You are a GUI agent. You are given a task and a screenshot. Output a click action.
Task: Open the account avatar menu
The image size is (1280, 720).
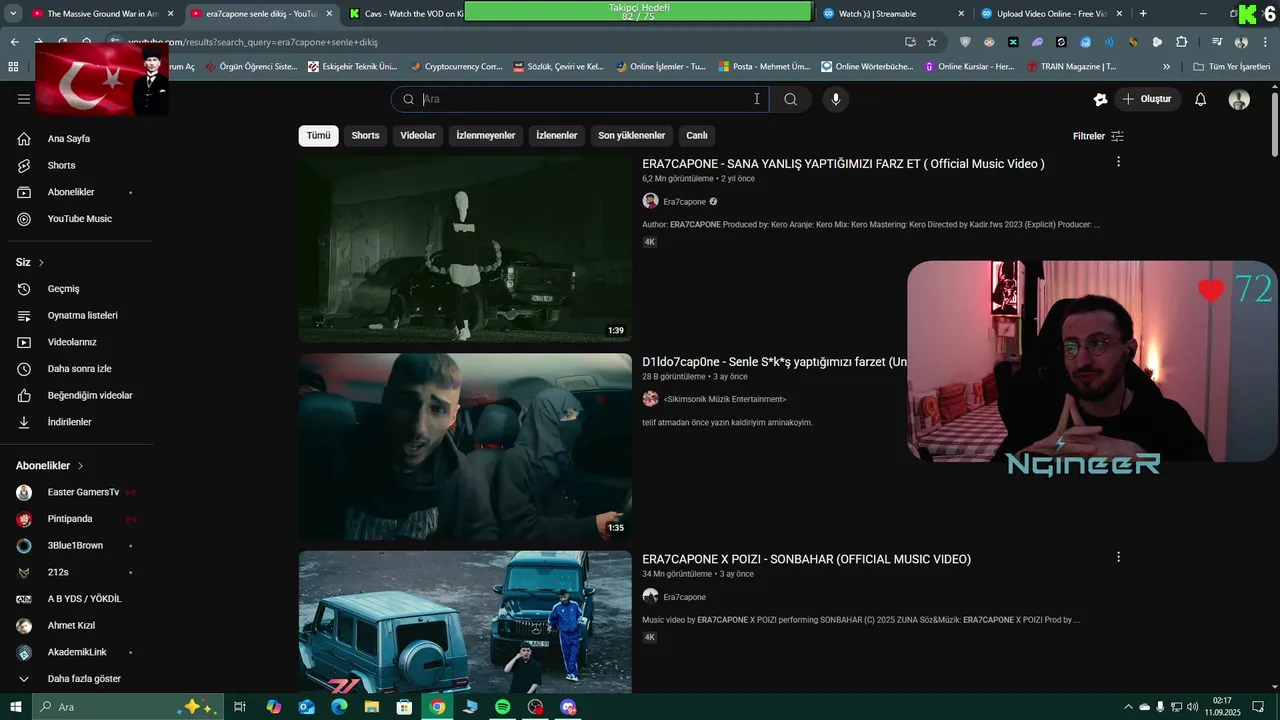1239,99
